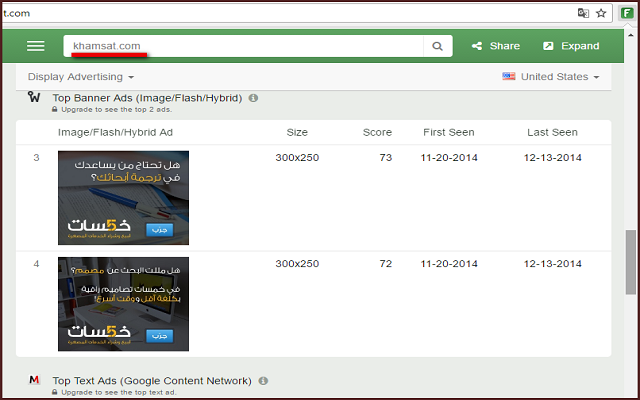
Task: Click the W icon beside Top Banner Ads
Action: tap(34, 98)
